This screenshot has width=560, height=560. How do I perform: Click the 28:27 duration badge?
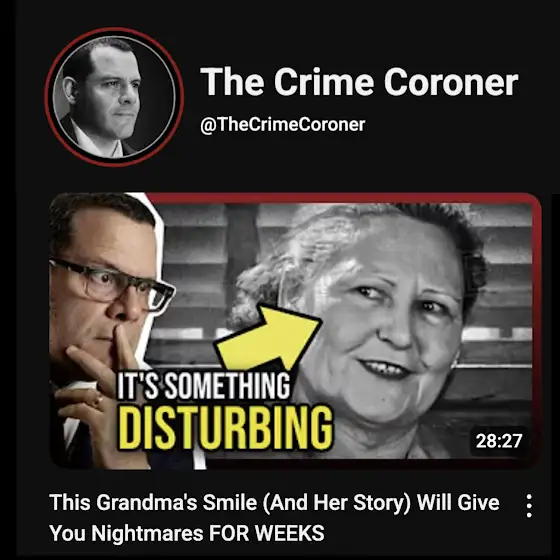pos(499,441)
